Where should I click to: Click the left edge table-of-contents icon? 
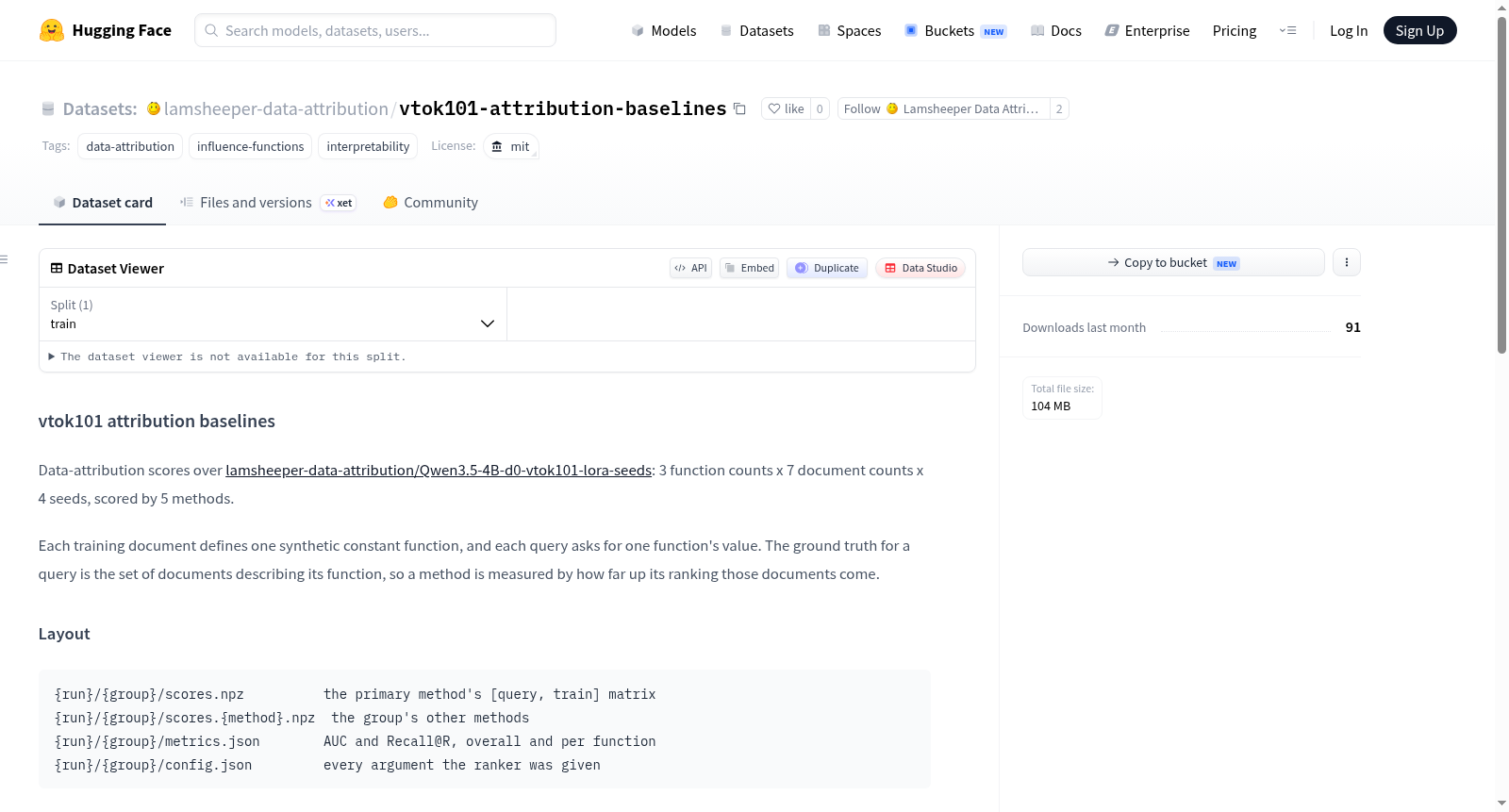pos(4,259)
